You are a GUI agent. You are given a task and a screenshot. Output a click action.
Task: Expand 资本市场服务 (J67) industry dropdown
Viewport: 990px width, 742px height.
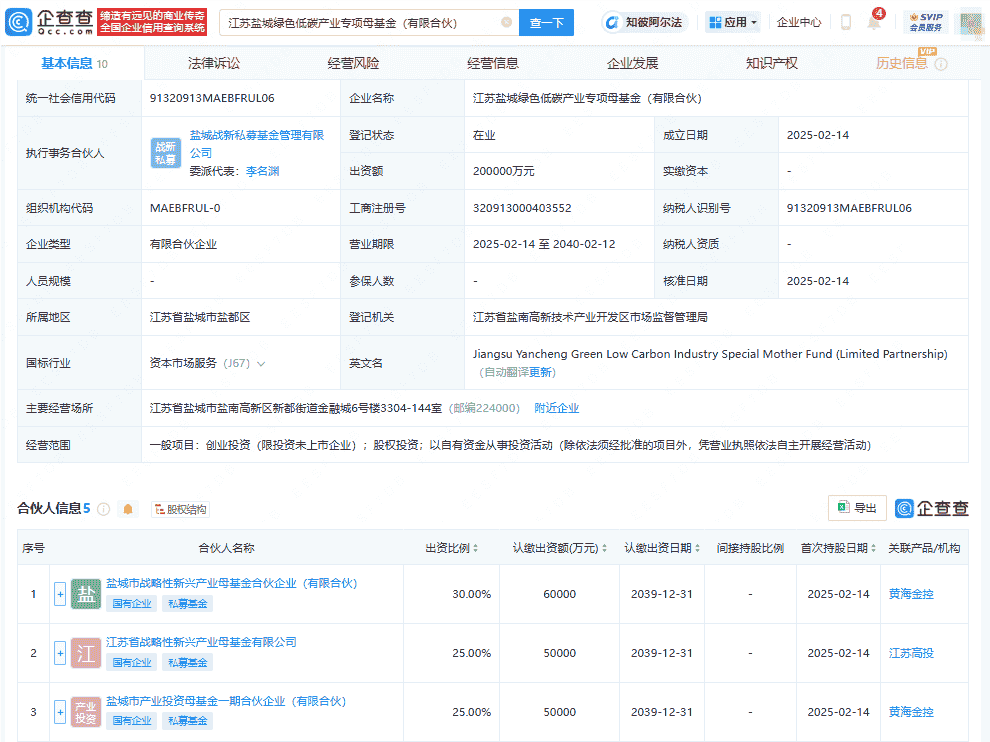261,364
